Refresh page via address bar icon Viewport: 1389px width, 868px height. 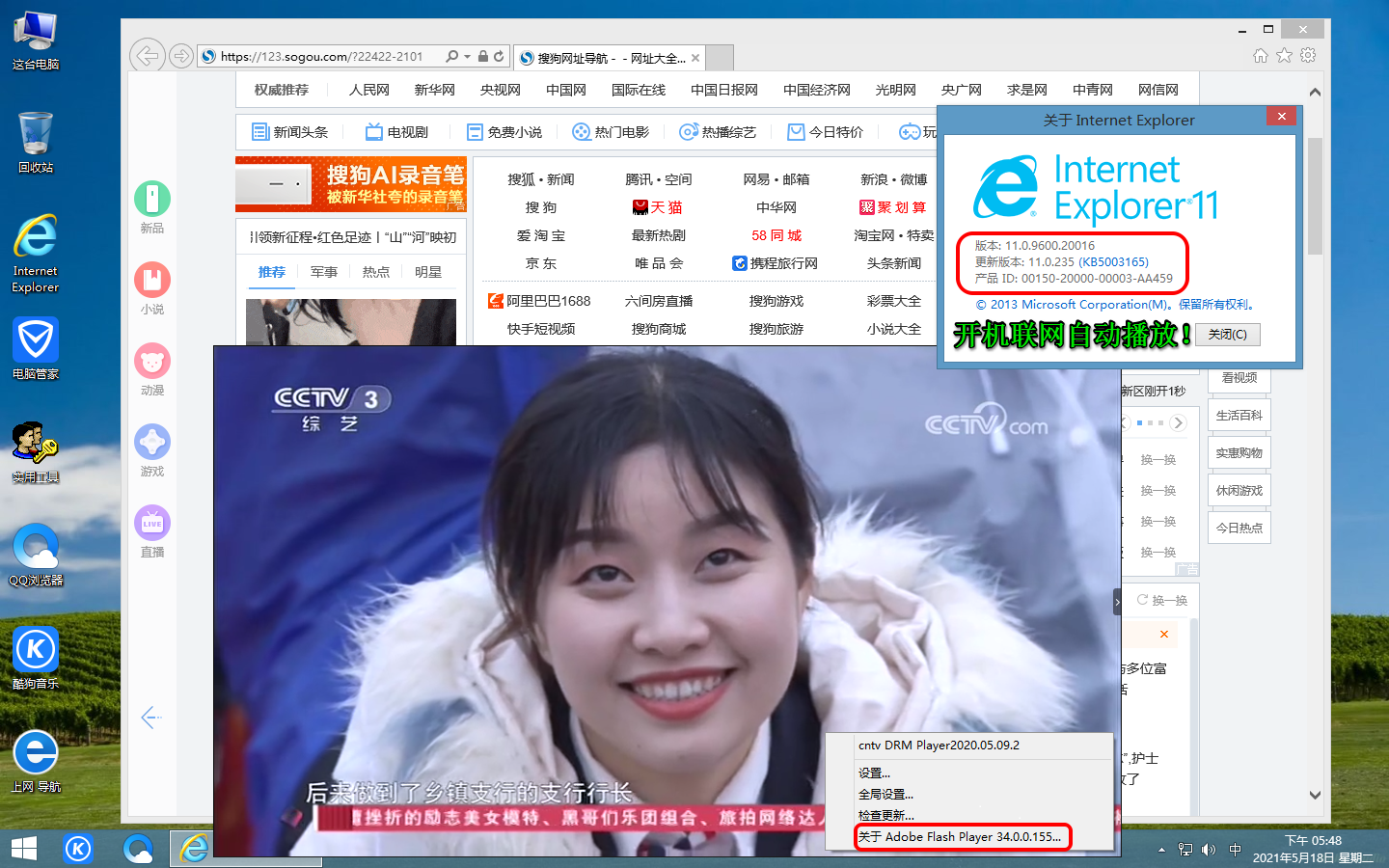[499, 56]
